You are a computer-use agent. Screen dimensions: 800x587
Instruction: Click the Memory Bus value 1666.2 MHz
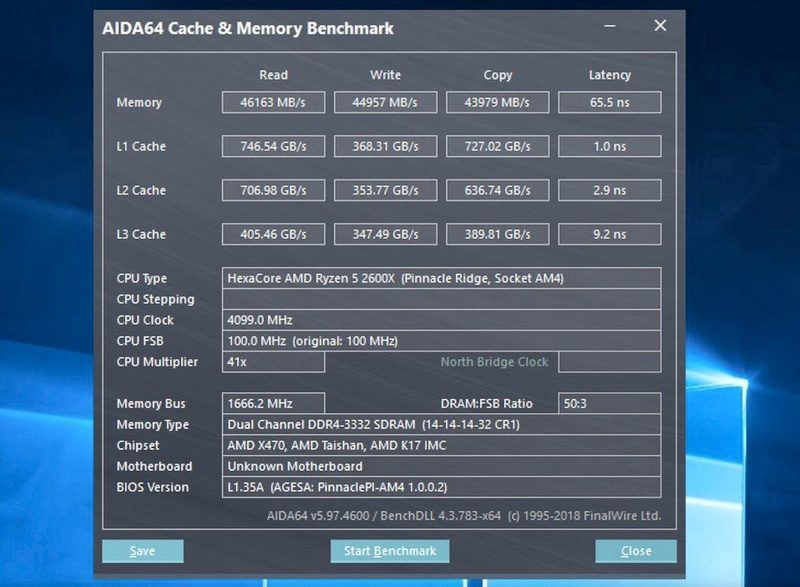[x=273, y=404]
